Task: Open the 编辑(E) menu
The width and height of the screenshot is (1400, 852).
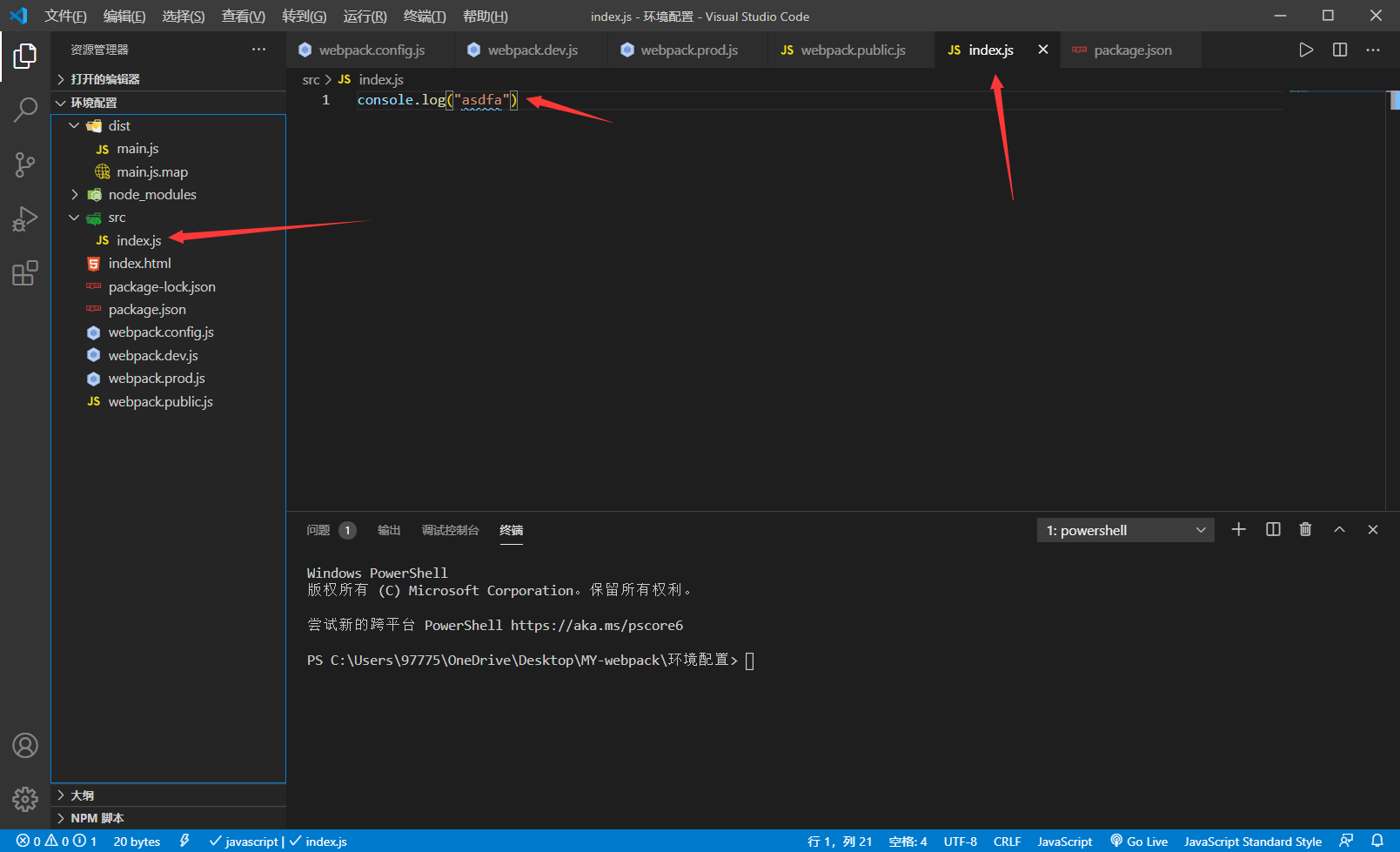Action: tap(124, 17)
